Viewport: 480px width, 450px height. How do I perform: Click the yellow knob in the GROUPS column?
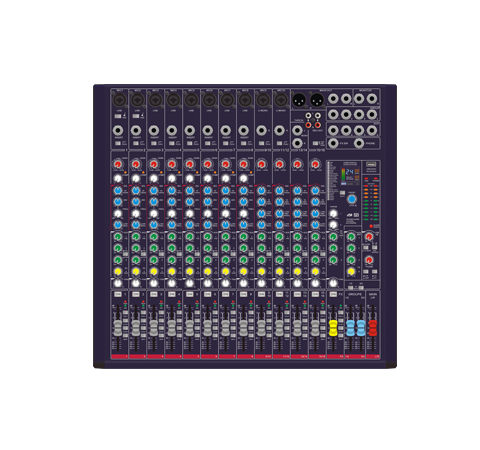(x=351, y=271)
